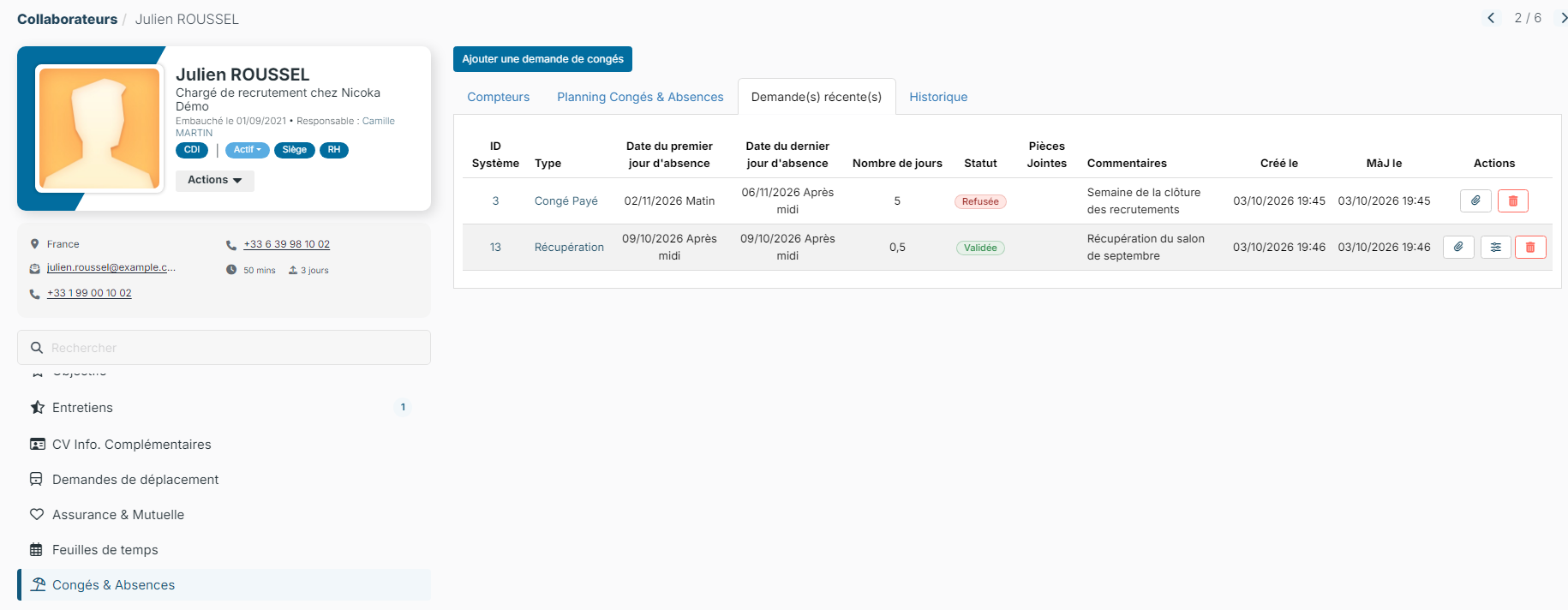This screenshot has height=610, width=1568.
Task: Click the Statut column header
Action: 980,164
